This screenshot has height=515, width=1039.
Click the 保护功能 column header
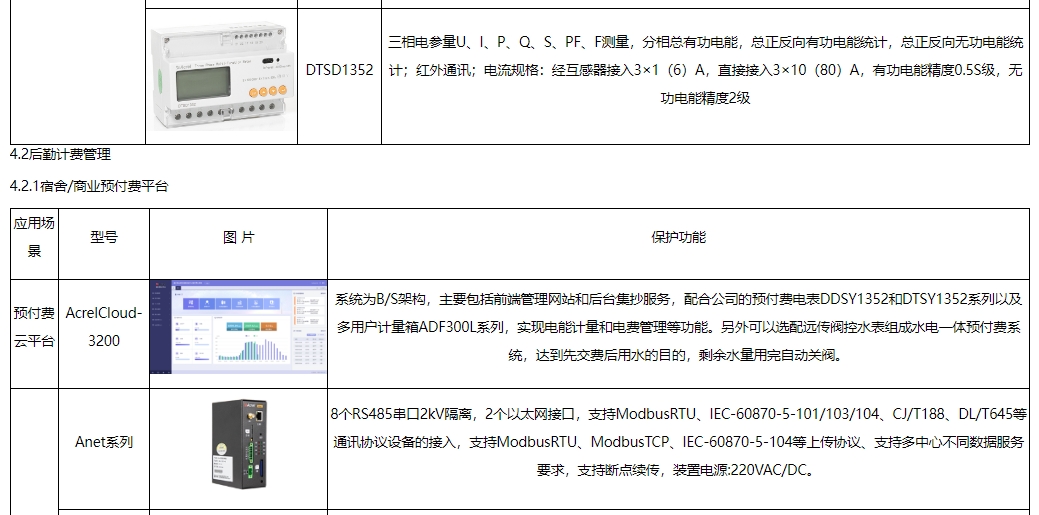(678, 238)
